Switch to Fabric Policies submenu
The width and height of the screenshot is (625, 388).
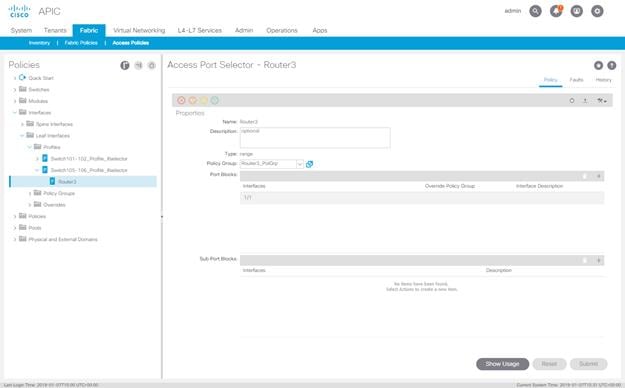[x=81, y=43]
